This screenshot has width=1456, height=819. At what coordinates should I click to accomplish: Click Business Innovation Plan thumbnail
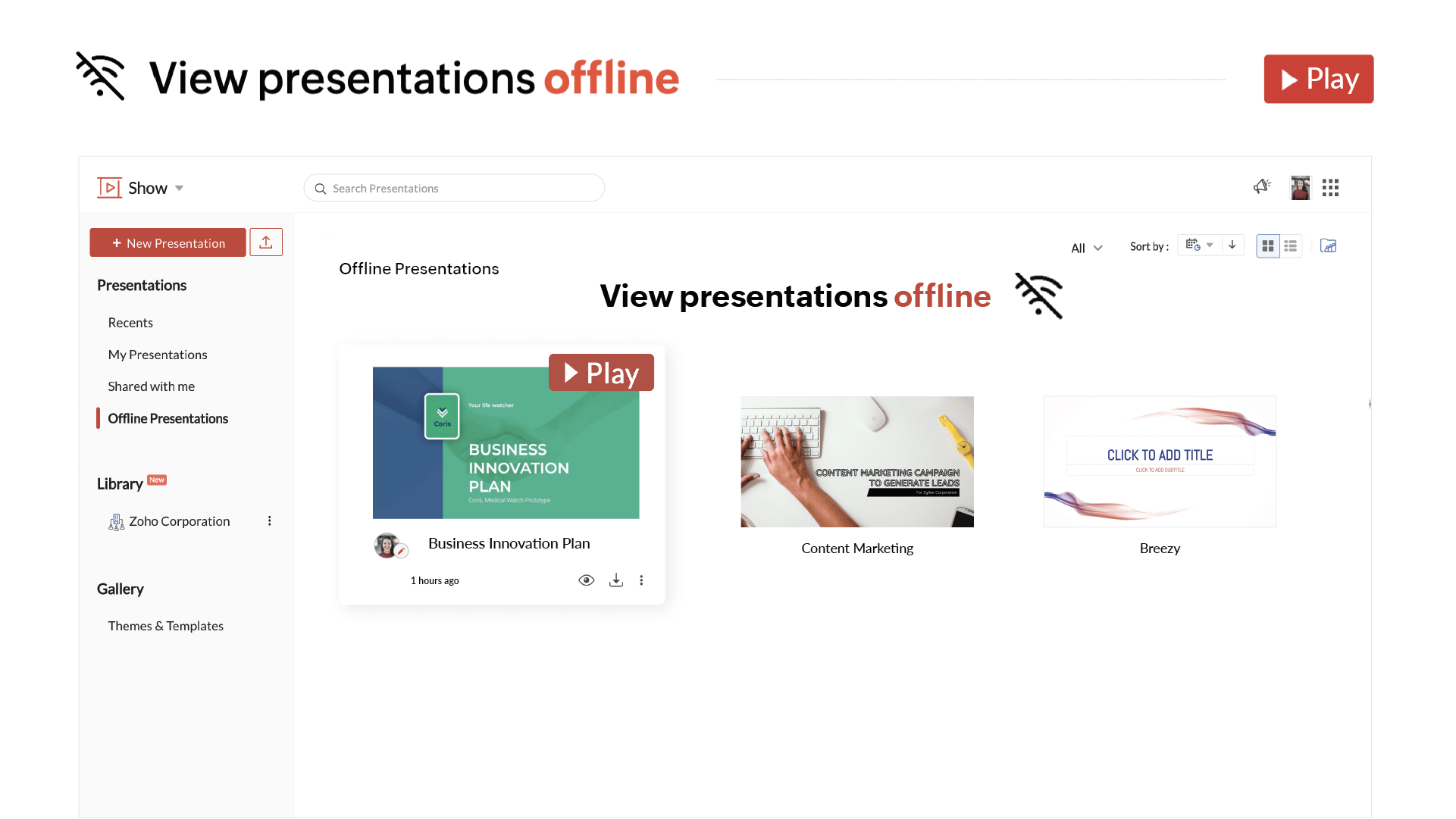(x=505, y=442)
